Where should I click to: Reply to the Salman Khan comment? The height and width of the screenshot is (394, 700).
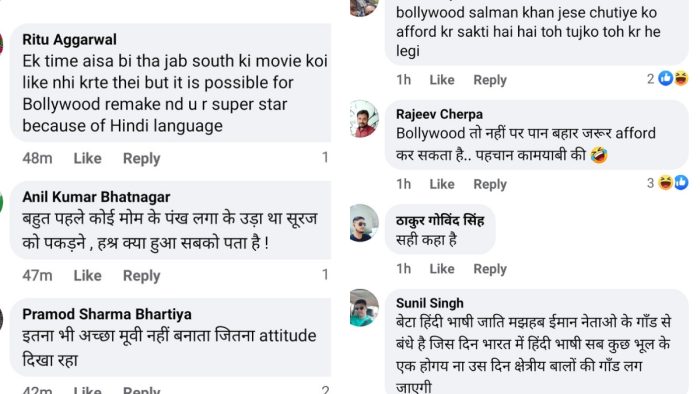[x=490, y=80]
